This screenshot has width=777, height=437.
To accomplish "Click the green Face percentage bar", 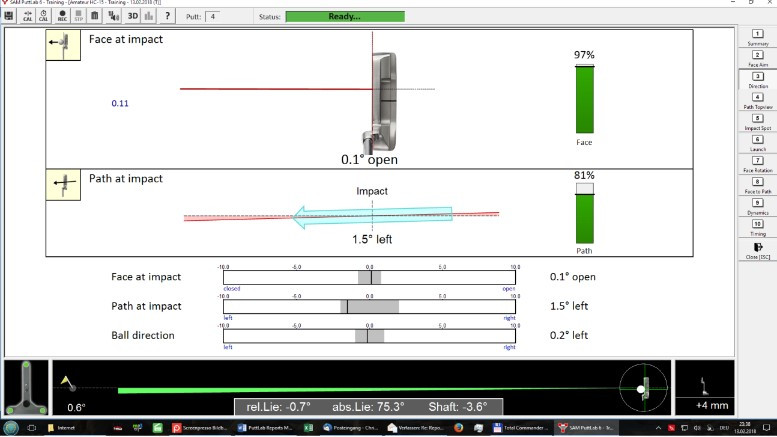I will coord(585,100).
